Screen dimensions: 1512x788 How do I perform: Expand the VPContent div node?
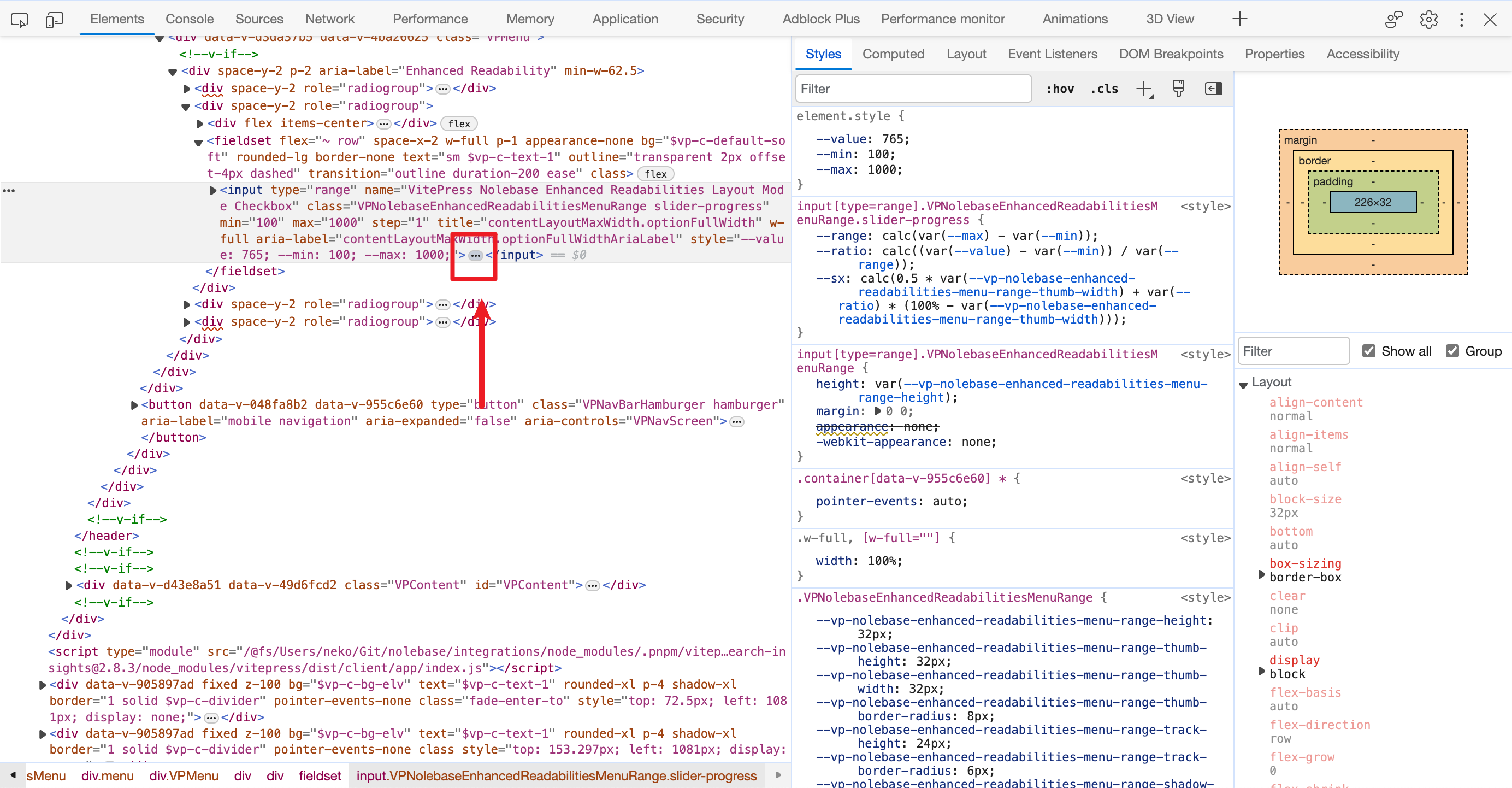(x=69, y=585)
